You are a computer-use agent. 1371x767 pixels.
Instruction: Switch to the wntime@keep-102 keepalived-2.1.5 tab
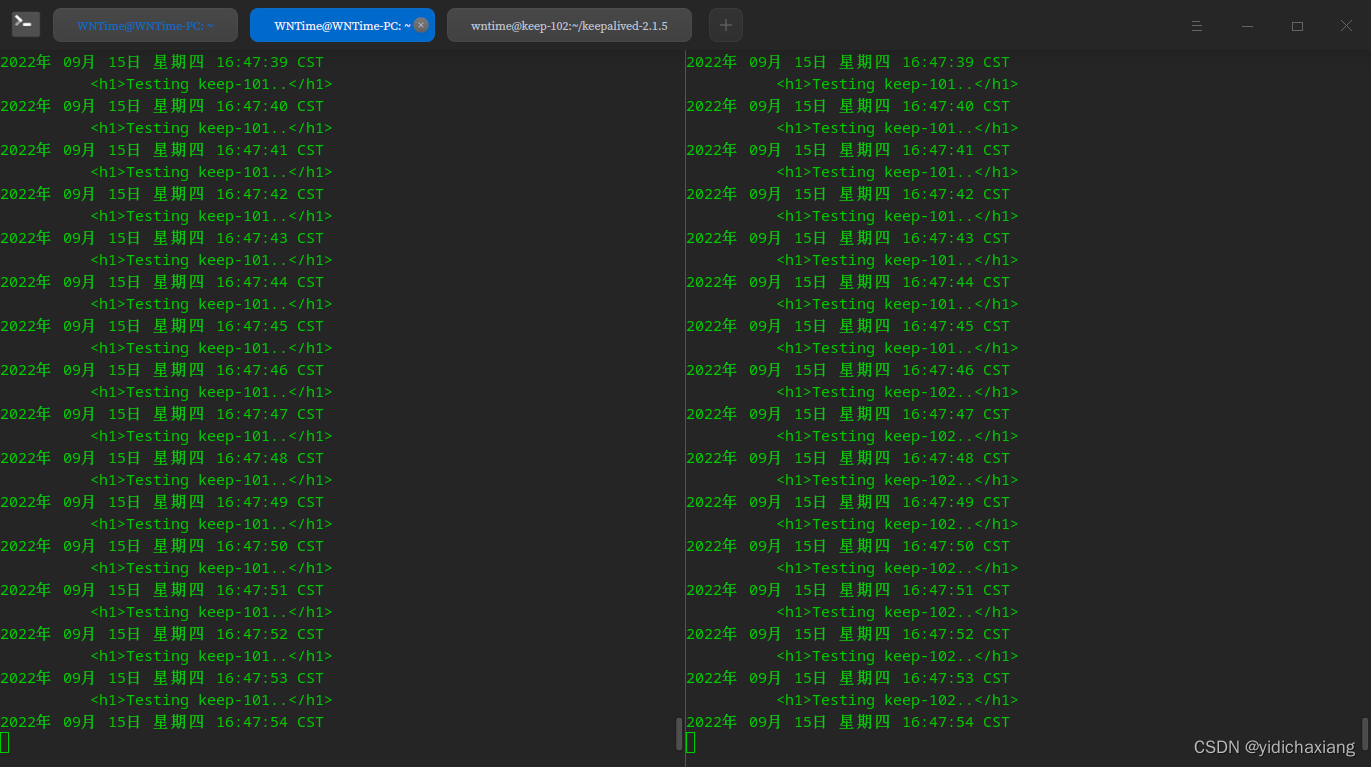[x=569, y=25]
